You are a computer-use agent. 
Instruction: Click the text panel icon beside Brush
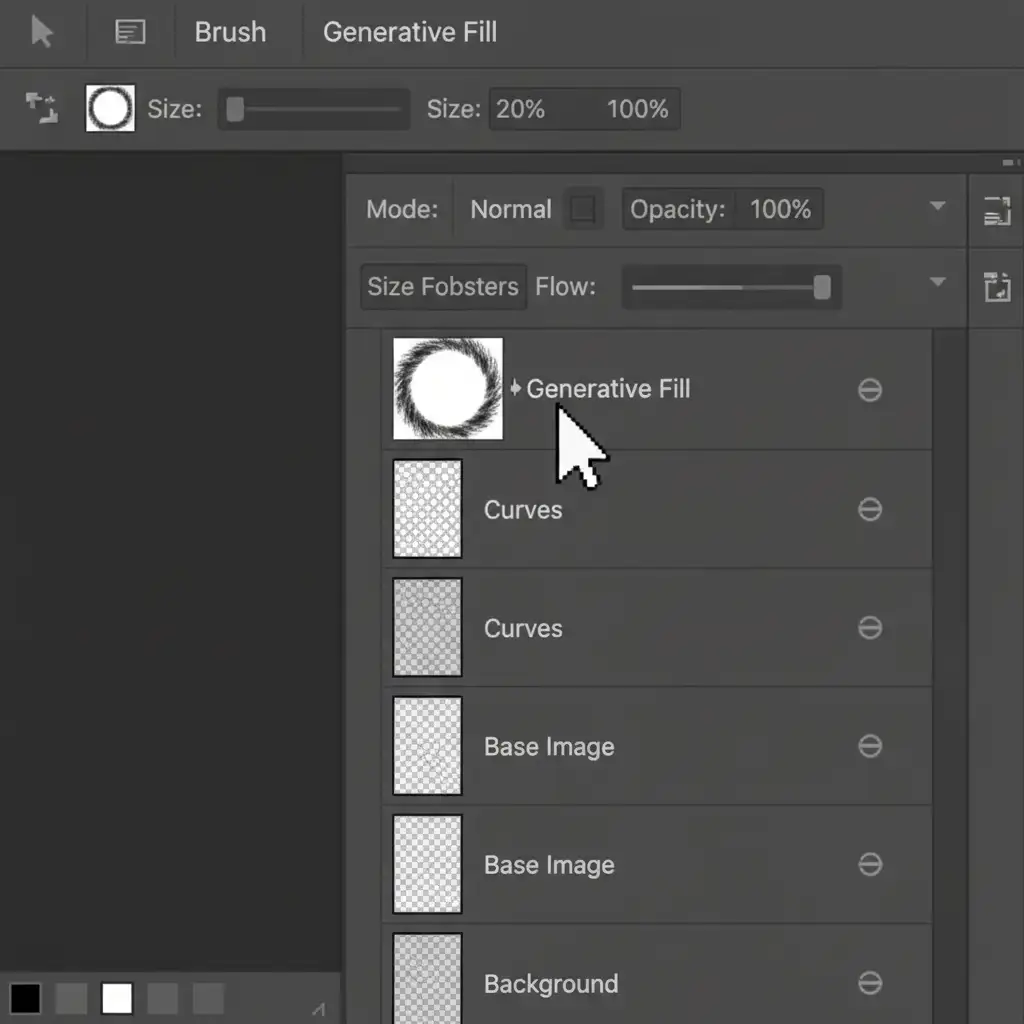(x=130, y=33)
